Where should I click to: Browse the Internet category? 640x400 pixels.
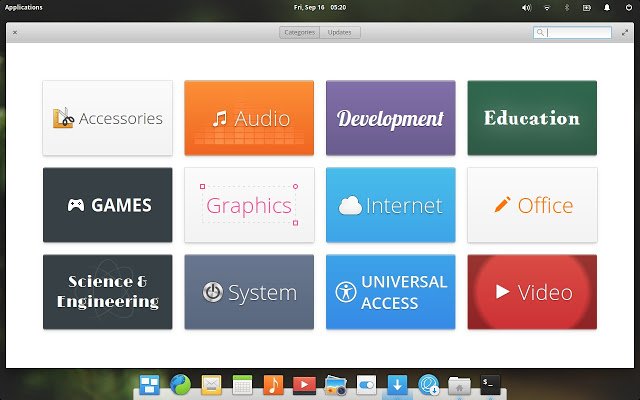(391, 205)
